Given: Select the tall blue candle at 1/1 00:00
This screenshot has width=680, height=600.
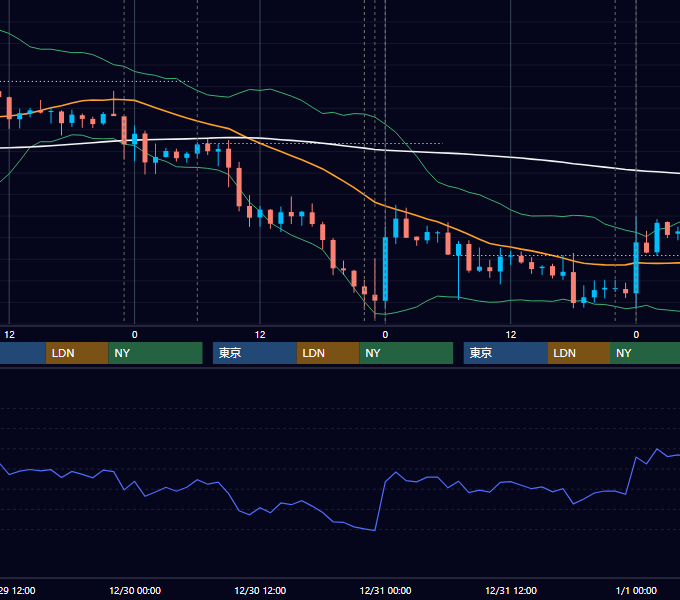Looking at the screenshot, I should click(x=636, y=267).
